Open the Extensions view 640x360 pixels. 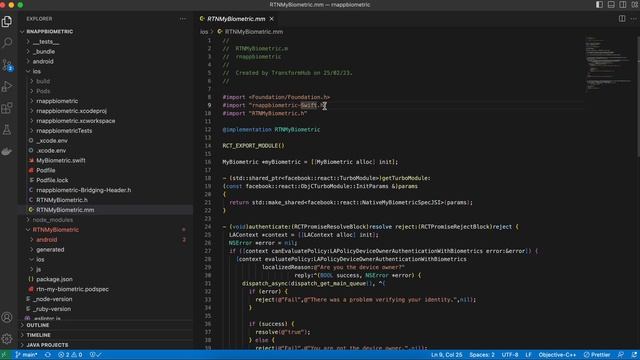coord(7,108)
